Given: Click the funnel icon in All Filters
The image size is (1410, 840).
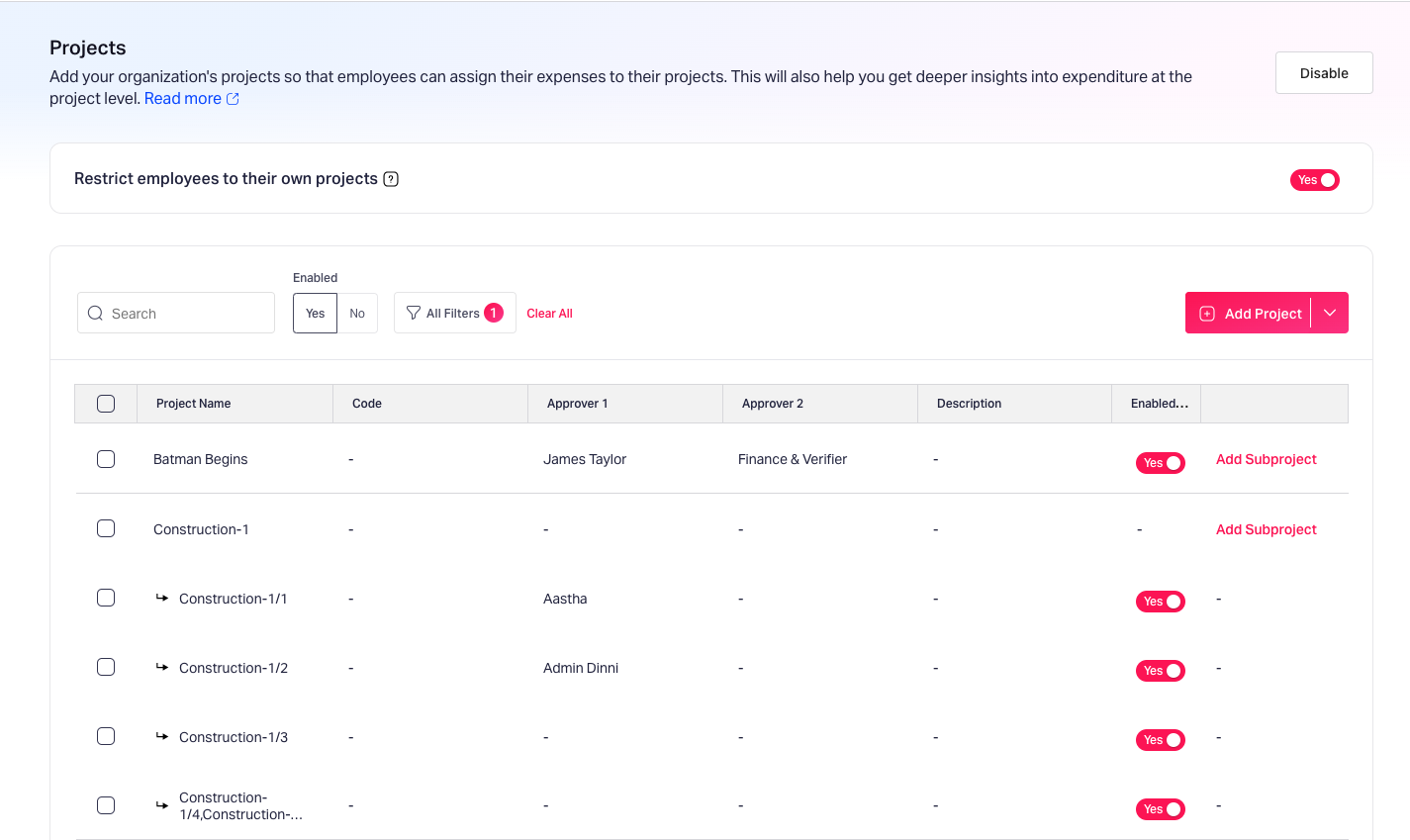Looking at the screenshot, I should (414, 313).
